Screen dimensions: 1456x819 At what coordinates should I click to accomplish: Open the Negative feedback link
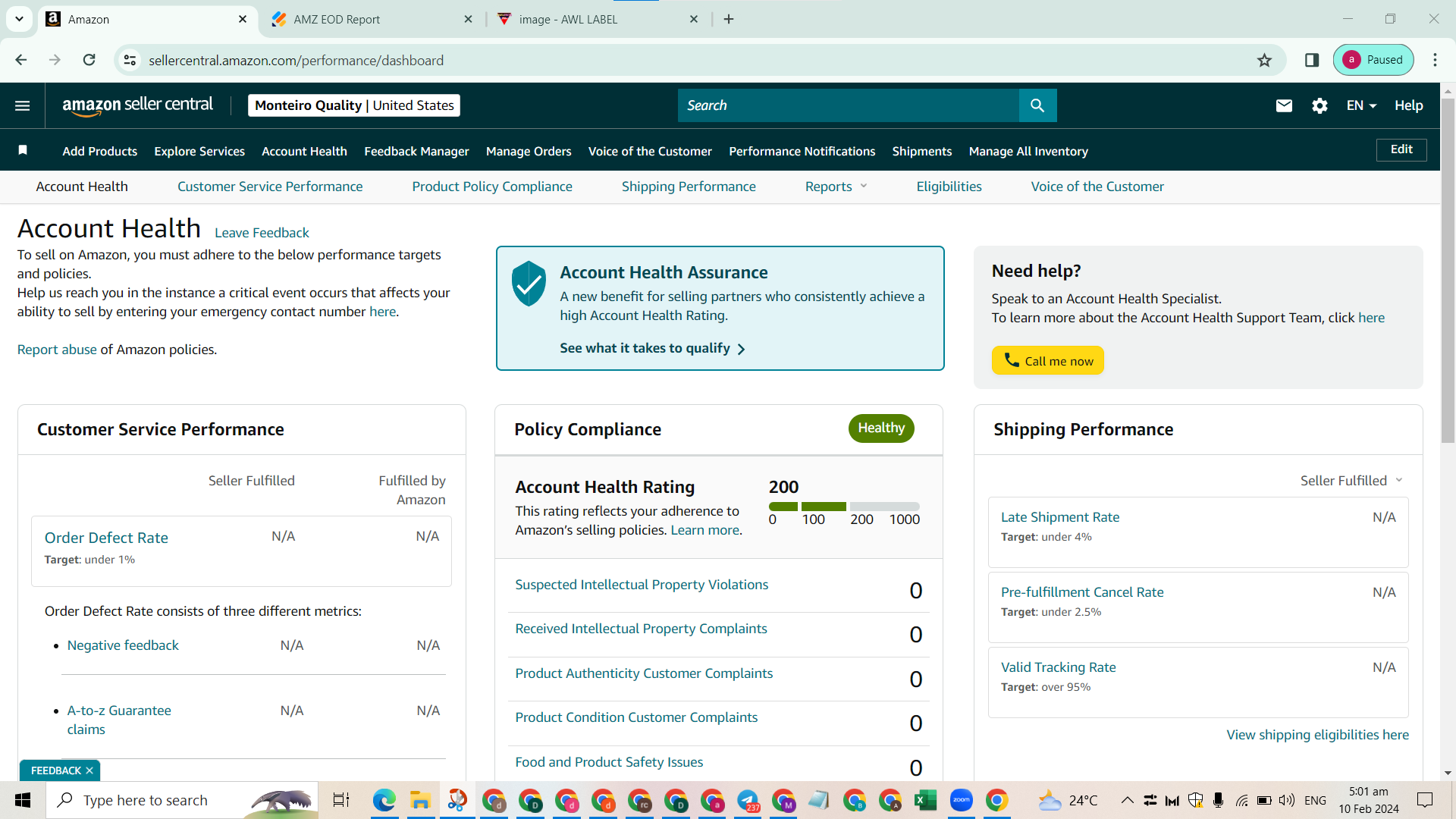123,645
